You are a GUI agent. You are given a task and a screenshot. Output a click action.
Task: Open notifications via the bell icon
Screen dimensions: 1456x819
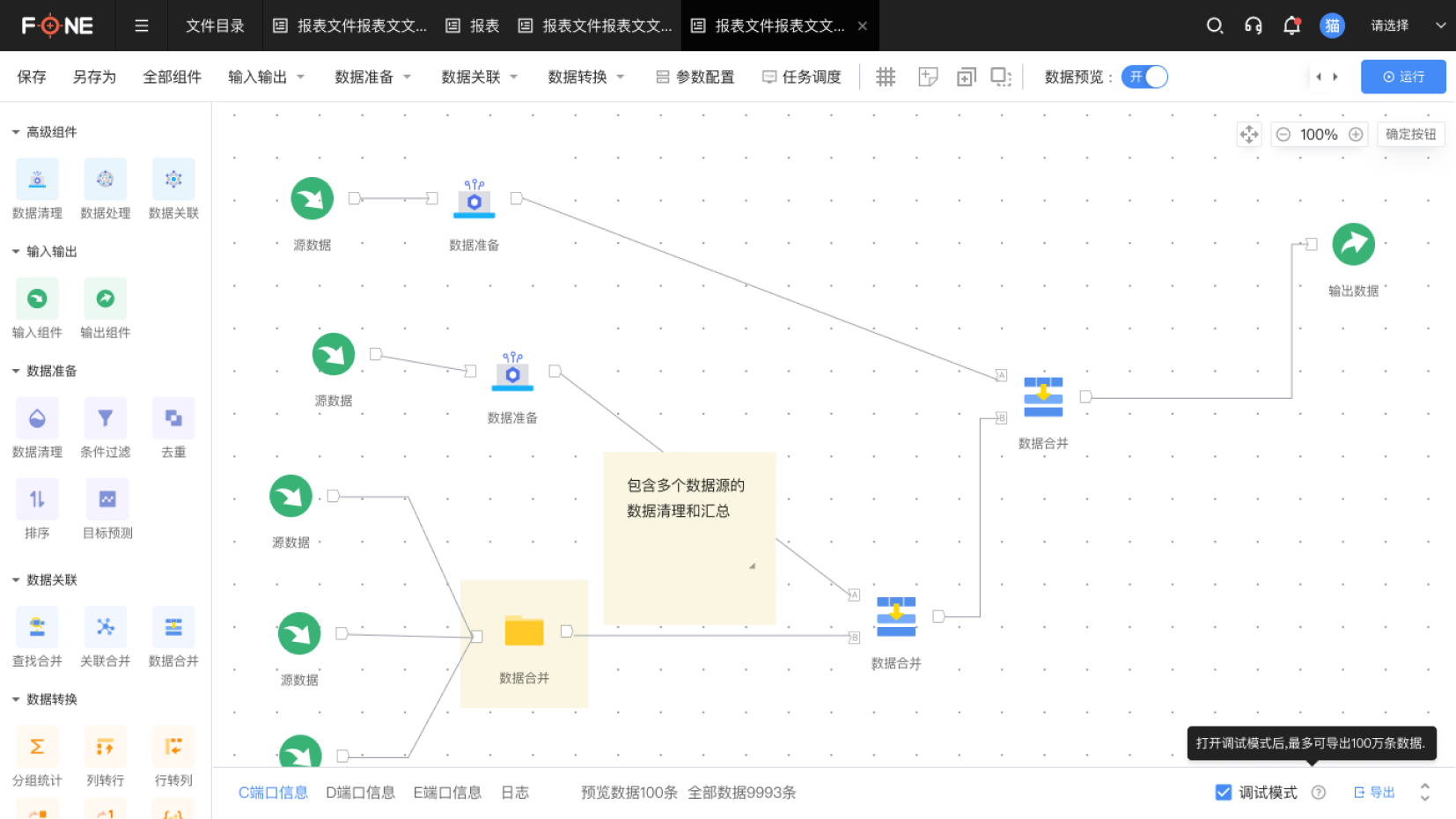(1291, 26)
